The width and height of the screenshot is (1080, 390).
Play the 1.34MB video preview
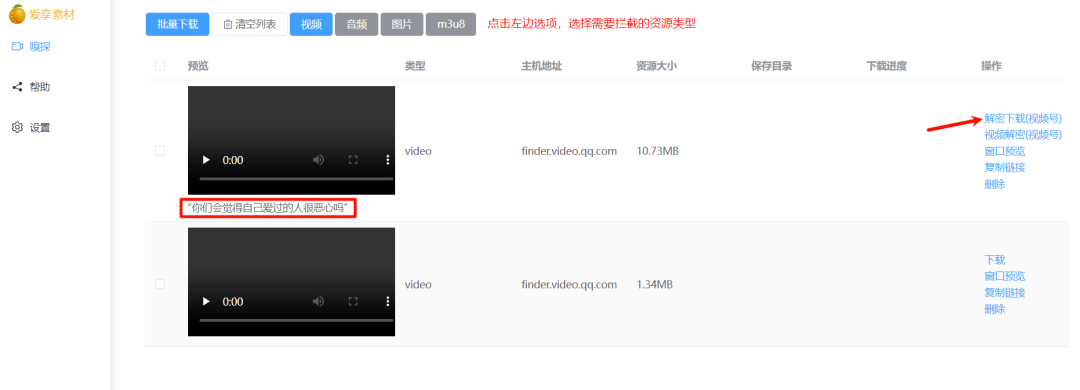[205, 302]
